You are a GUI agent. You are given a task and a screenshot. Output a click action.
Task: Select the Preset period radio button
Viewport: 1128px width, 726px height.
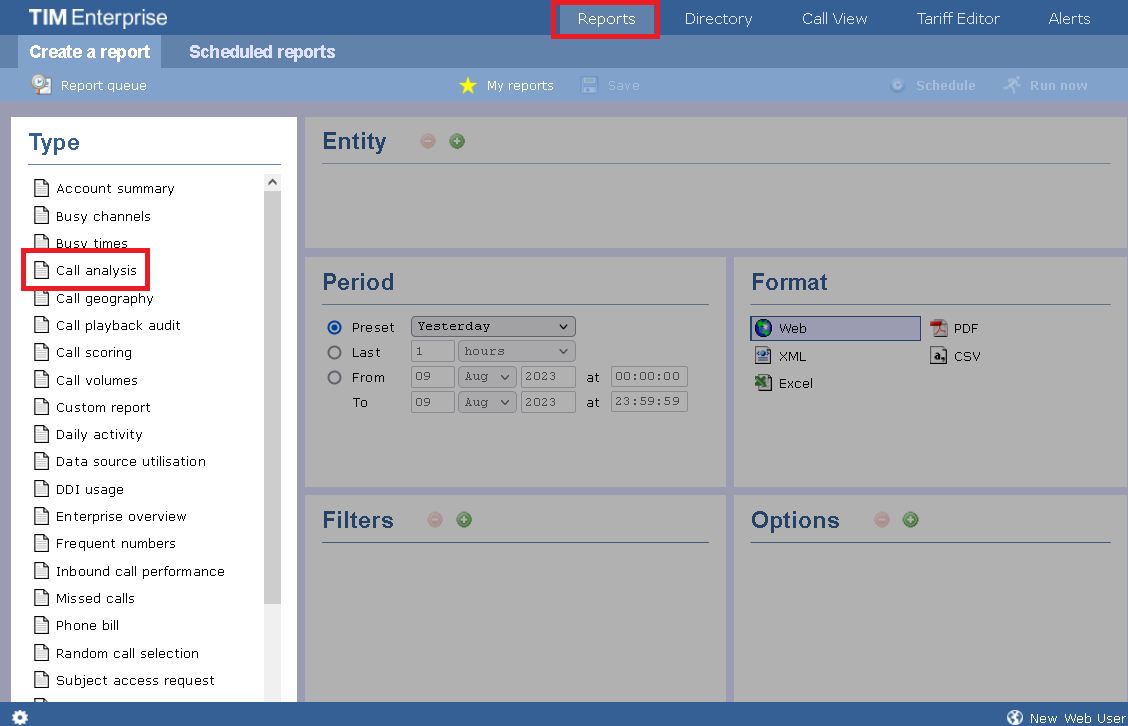(x=334, y=326)
